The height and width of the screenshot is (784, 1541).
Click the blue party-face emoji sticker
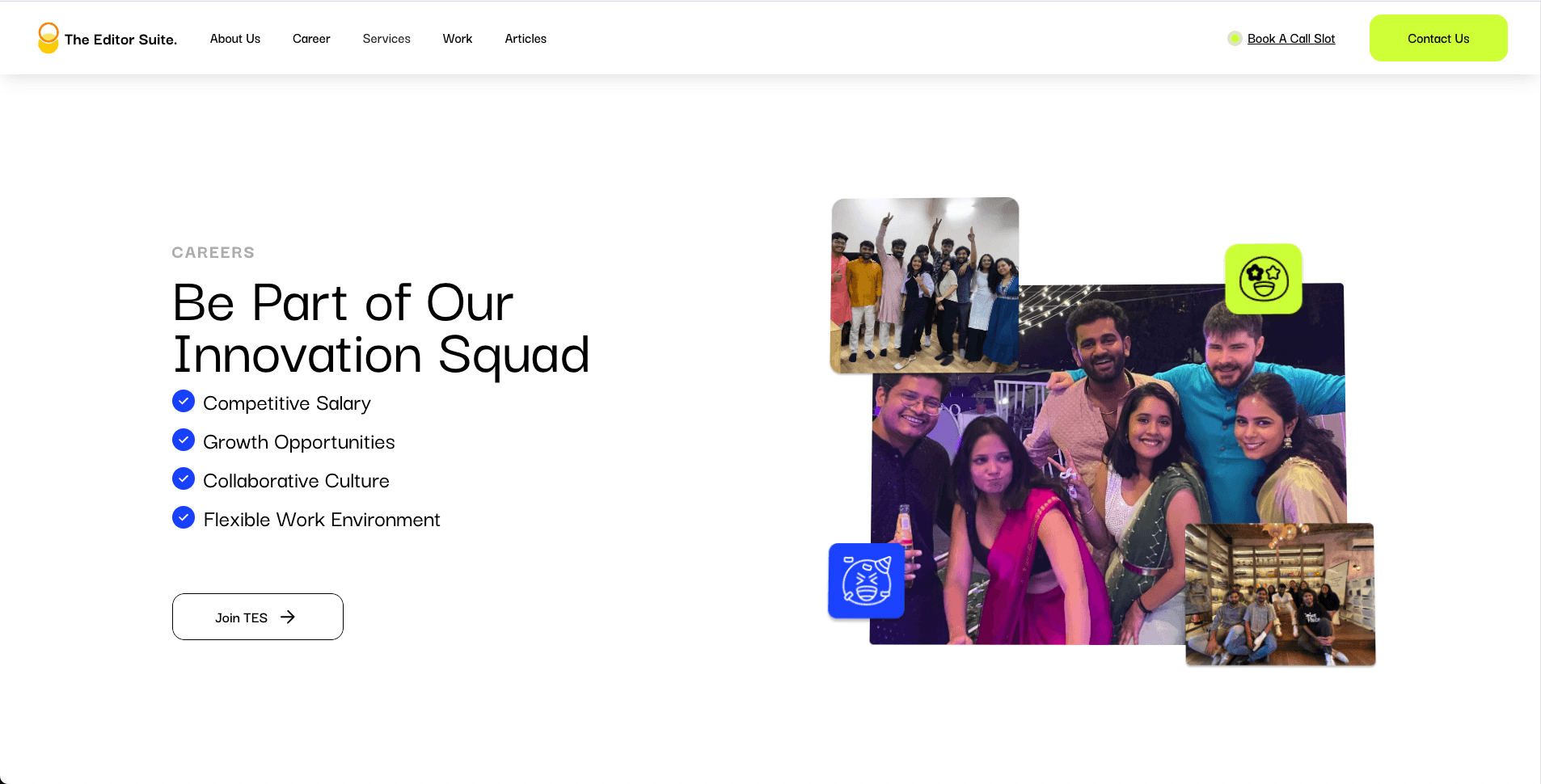[x=865, y=580]
